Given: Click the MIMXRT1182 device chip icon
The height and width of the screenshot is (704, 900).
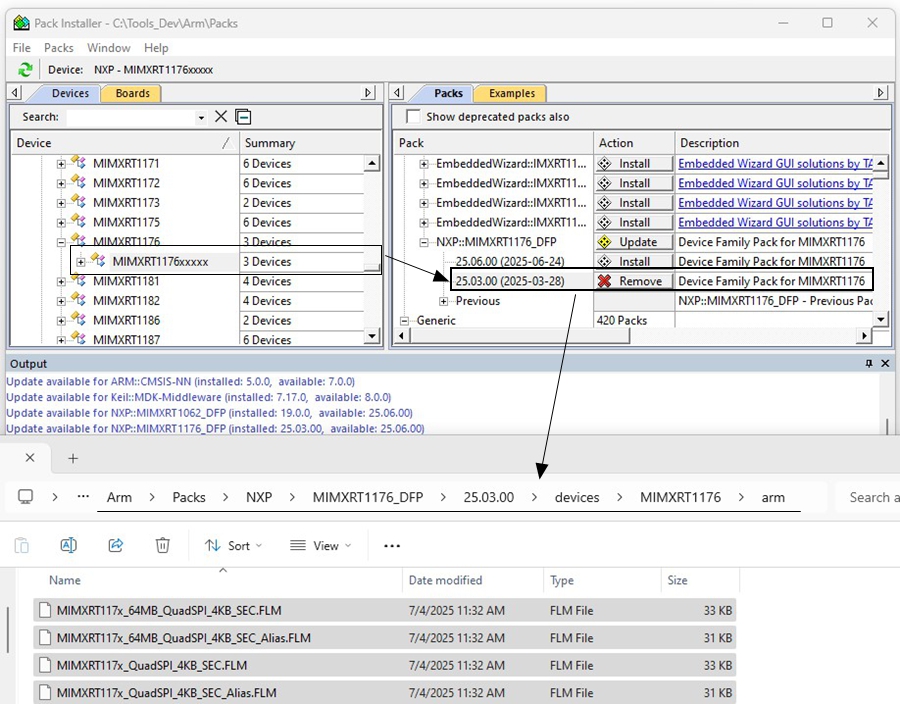Looking at the screenshot, I should [79, 300].
